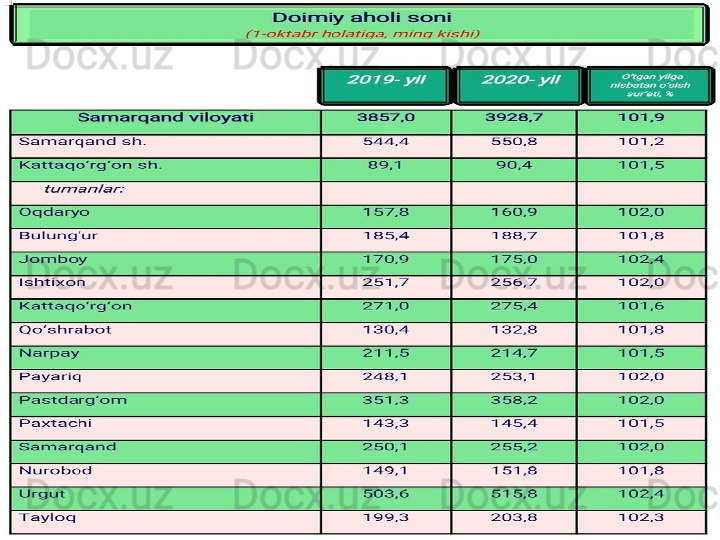Select the Qo'shrabot district row label
Screen dimensions: 720x540
pos(65,330)
